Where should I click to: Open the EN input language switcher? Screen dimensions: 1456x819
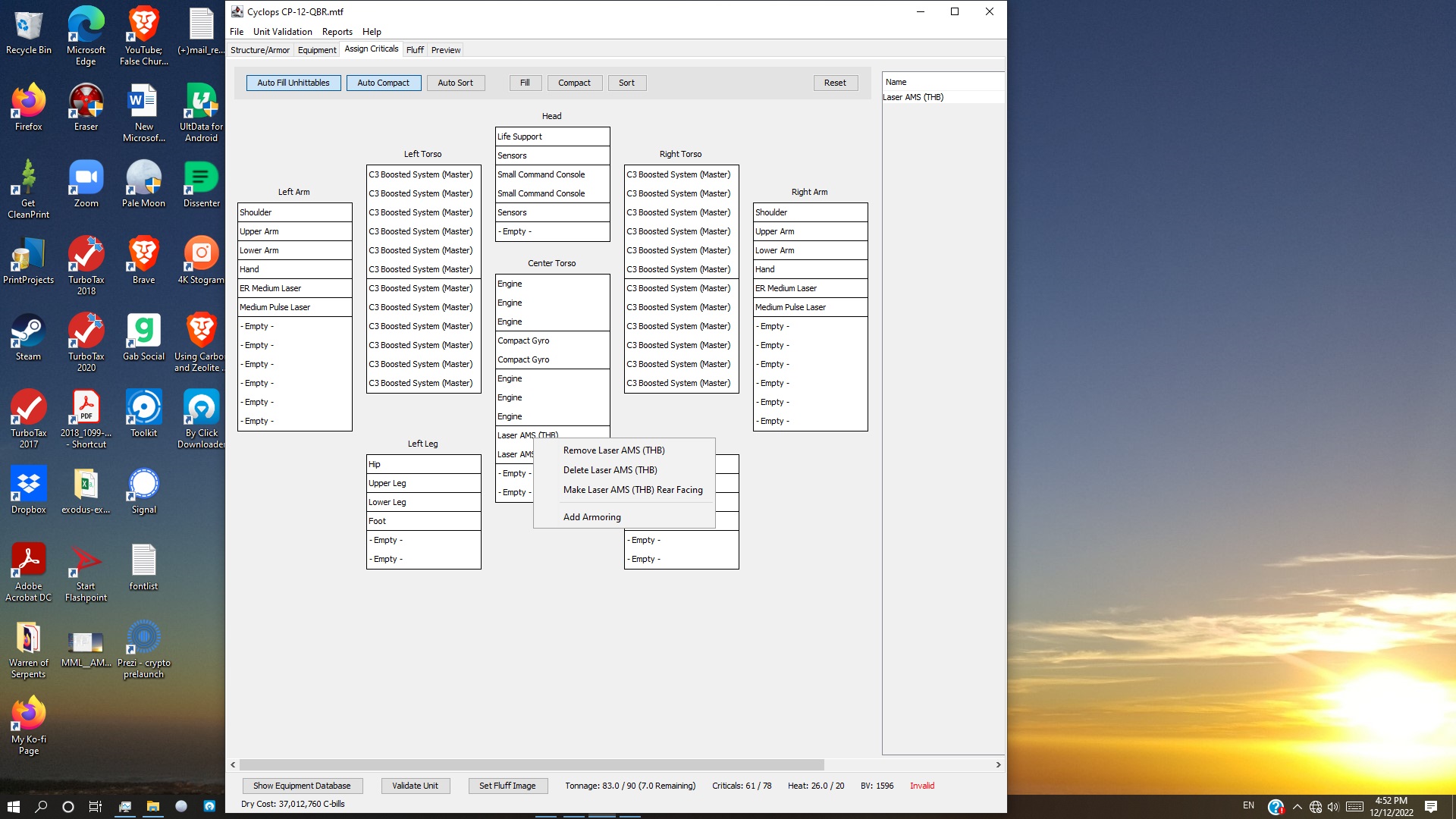1250,806
